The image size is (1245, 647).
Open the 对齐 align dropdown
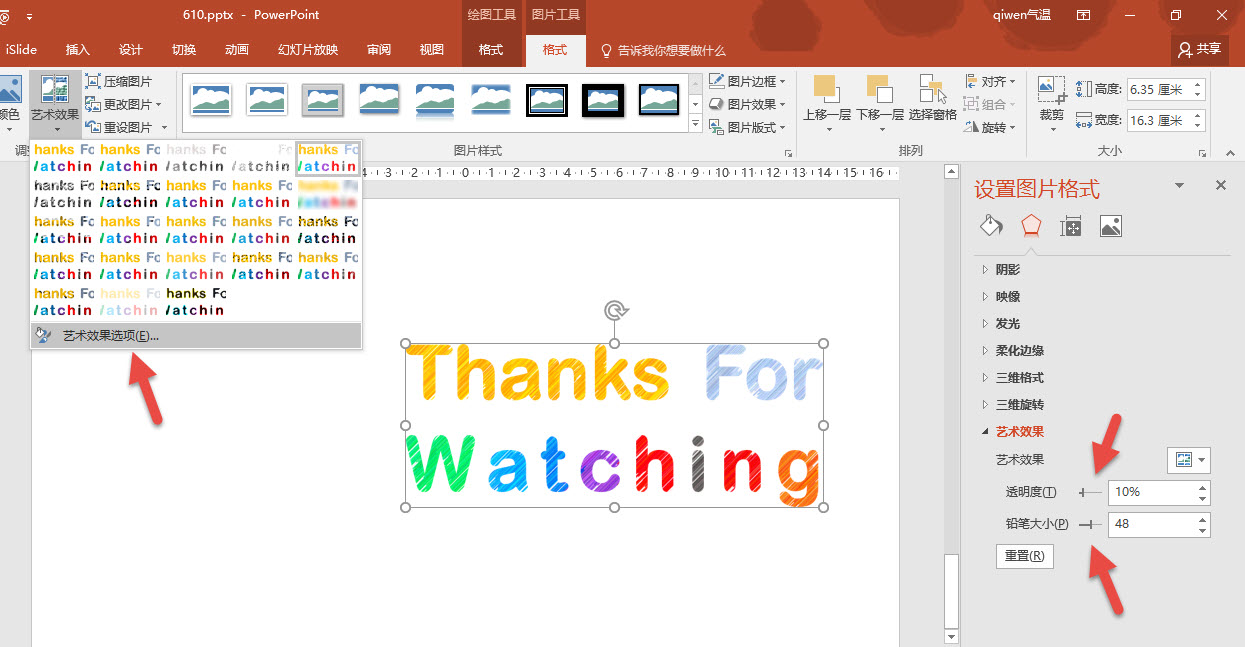click(992, 81)
